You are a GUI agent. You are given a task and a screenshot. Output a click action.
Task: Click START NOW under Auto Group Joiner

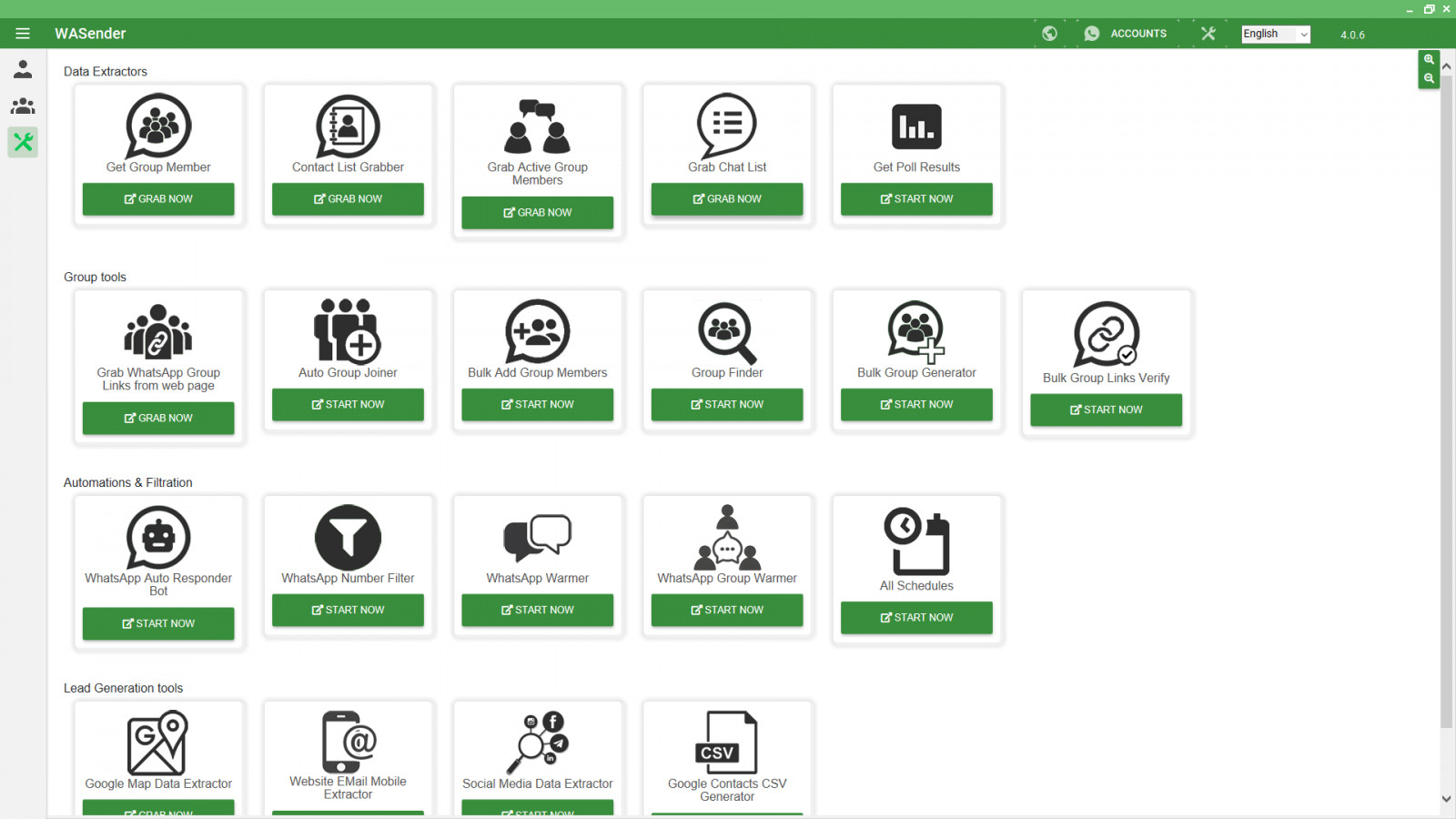pos(348,405)
